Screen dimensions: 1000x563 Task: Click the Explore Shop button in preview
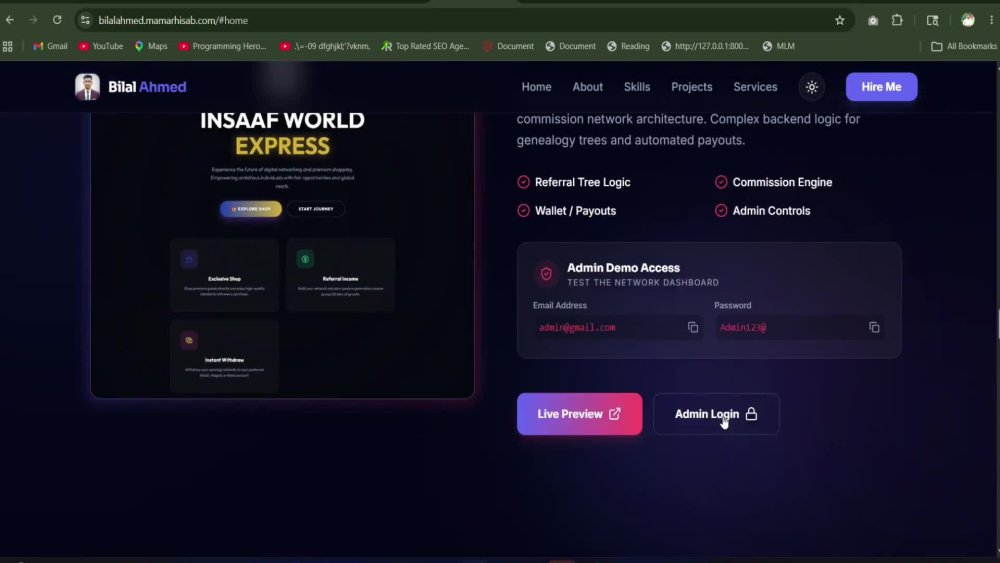click(251, 209)
